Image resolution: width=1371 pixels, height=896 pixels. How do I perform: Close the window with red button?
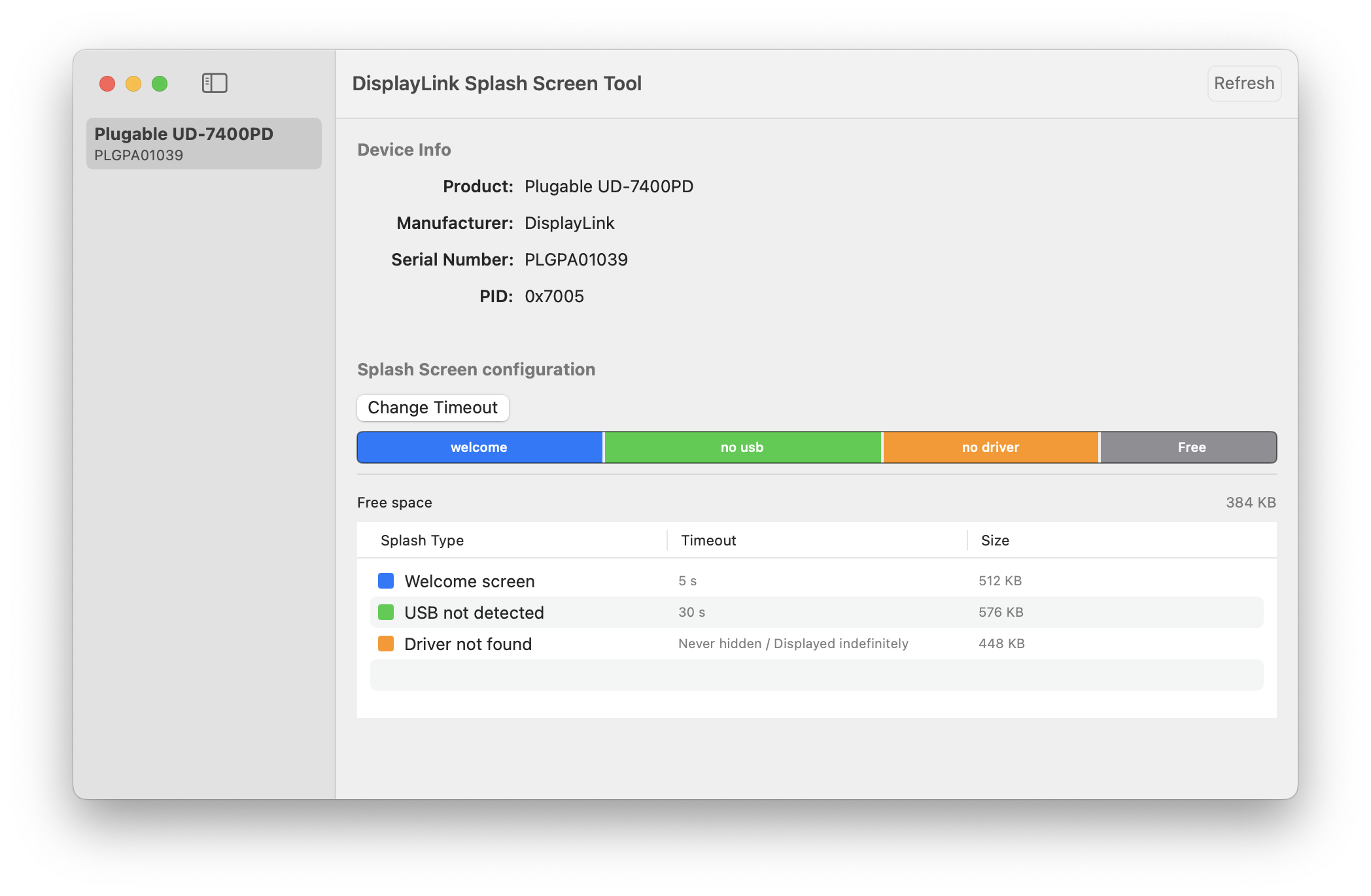107,84
